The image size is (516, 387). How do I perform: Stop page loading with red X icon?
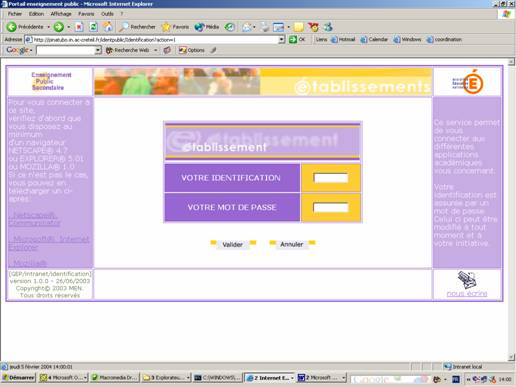click(x=79, y=27)
